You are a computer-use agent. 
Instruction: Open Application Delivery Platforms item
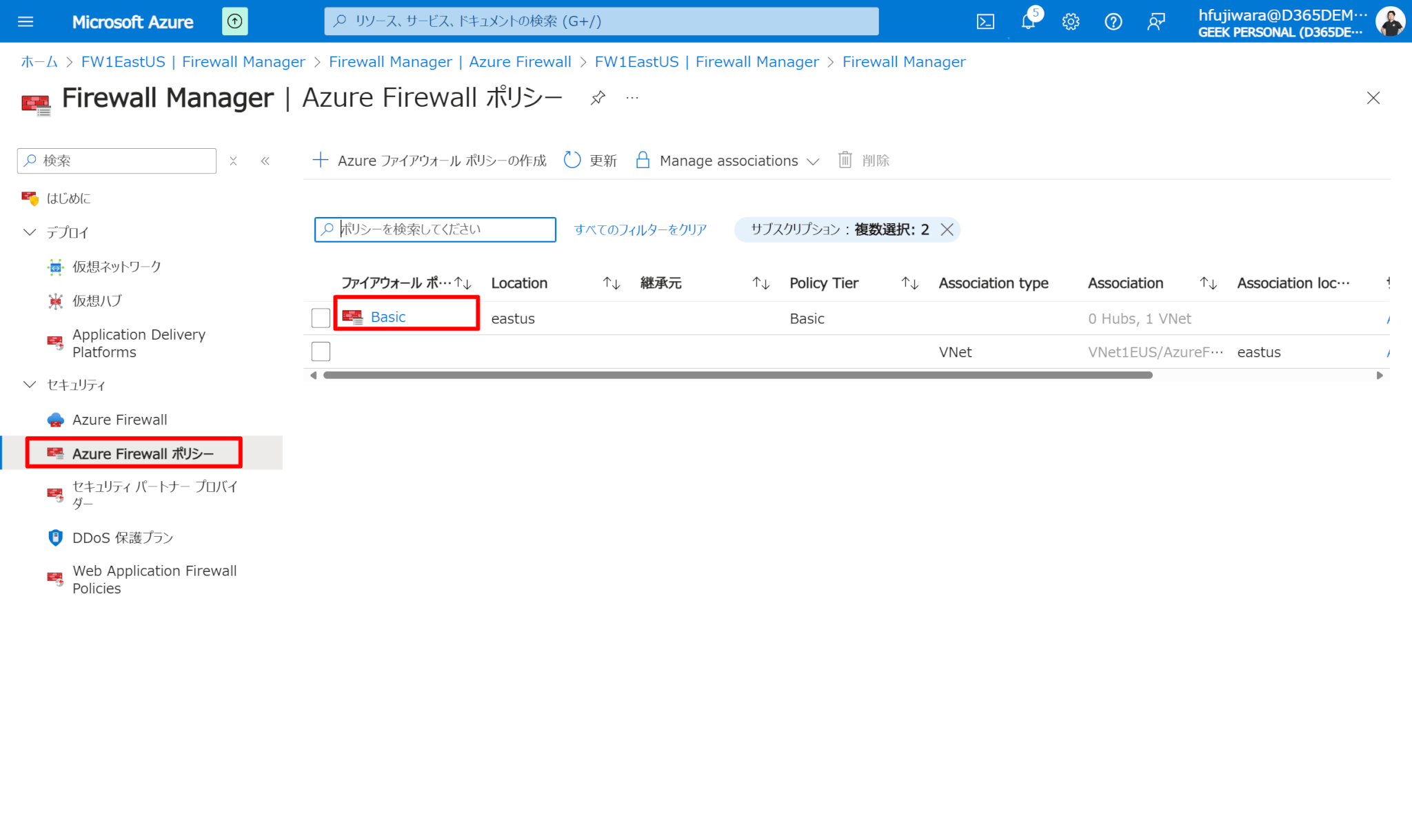click(139, 343)
